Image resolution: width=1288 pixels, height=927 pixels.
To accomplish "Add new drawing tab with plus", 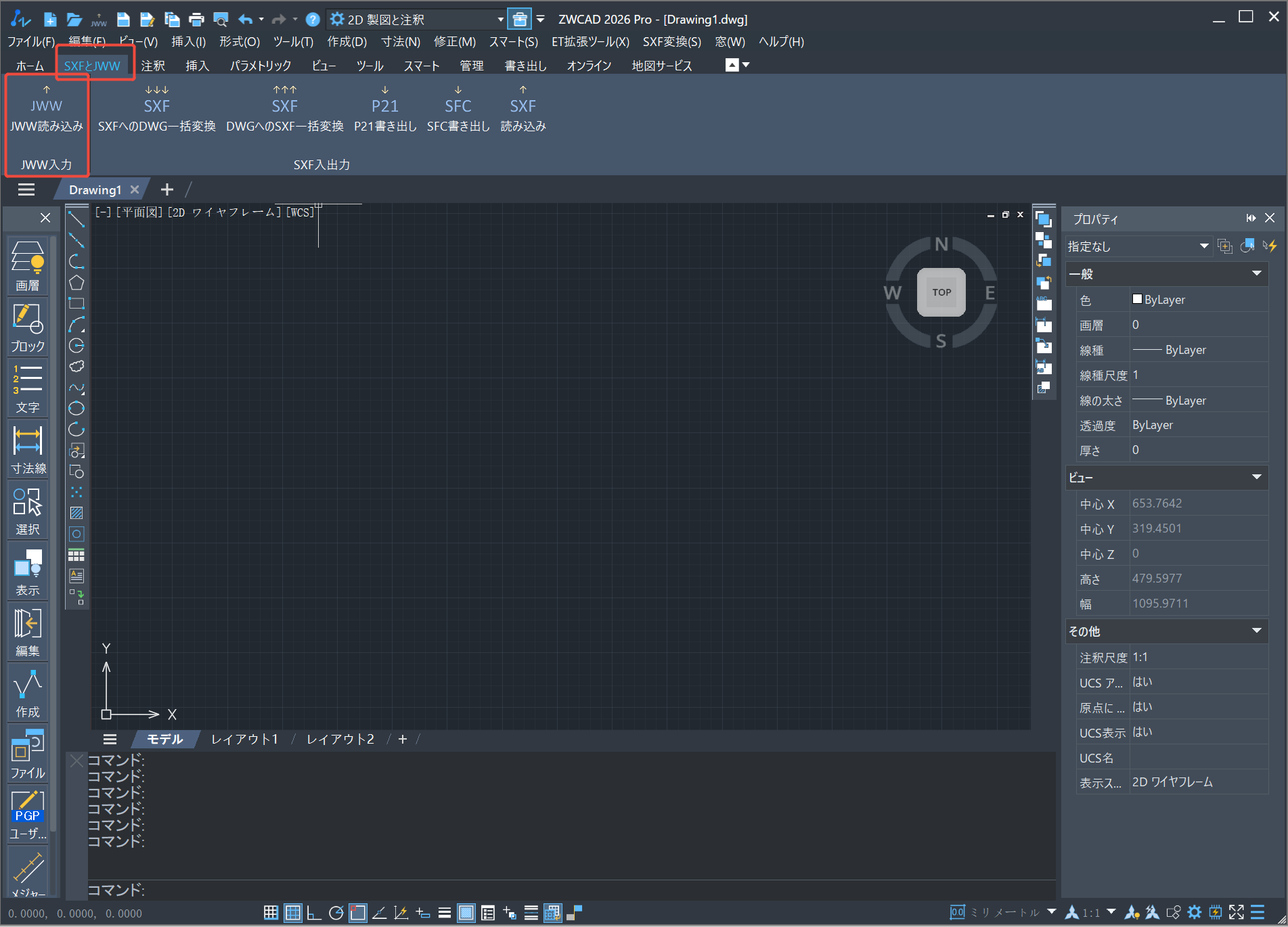I will click(167, 190).
